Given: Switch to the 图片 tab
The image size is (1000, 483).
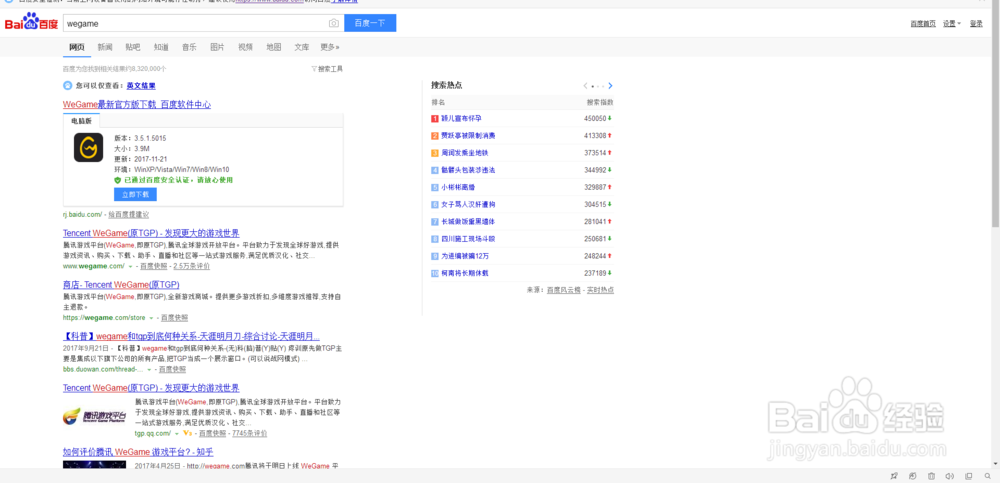Looking at the screenshot, I should [x=217, y=47].
